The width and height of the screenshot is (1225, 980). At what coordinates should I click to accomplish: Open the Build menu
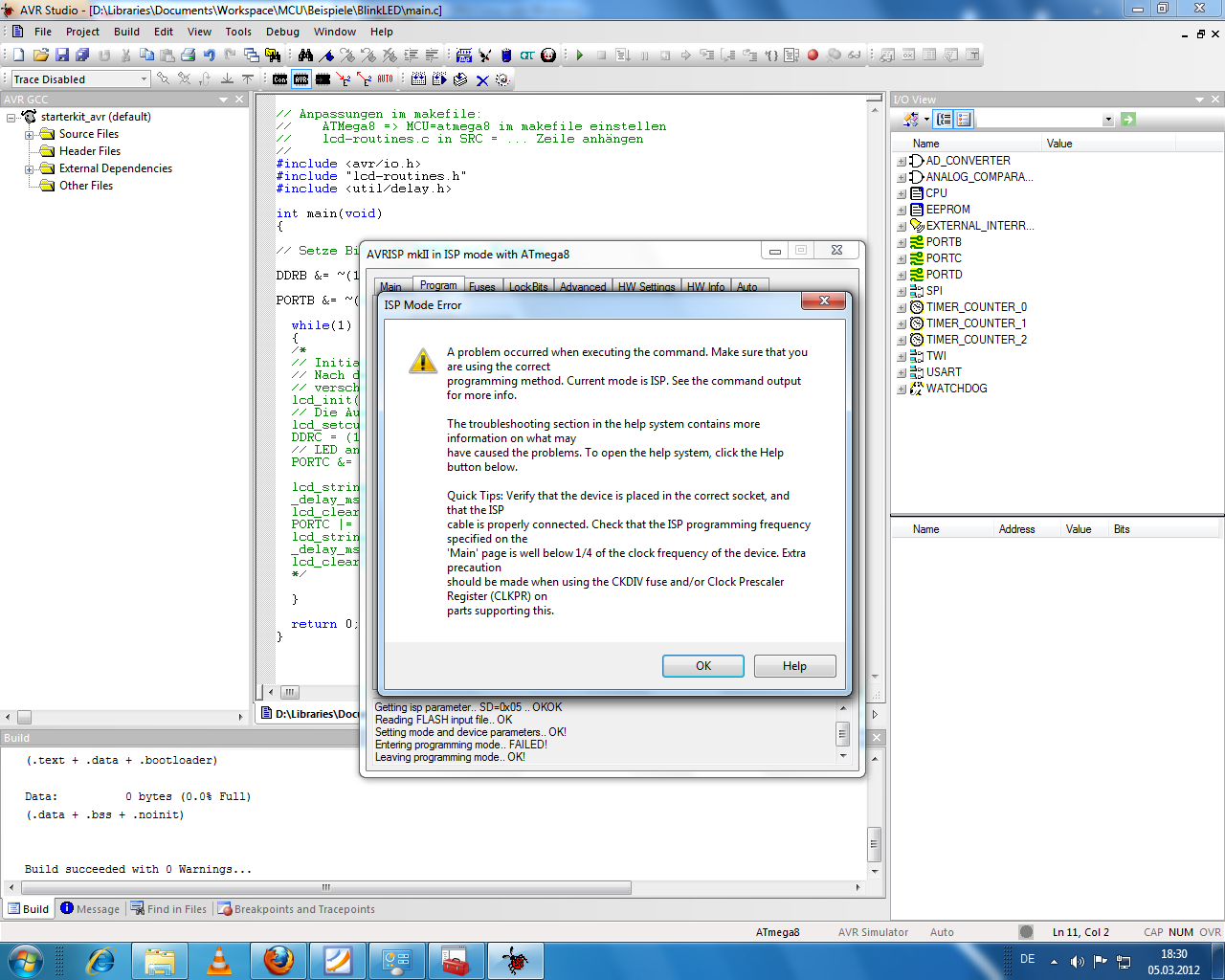[x=126, y=32]
